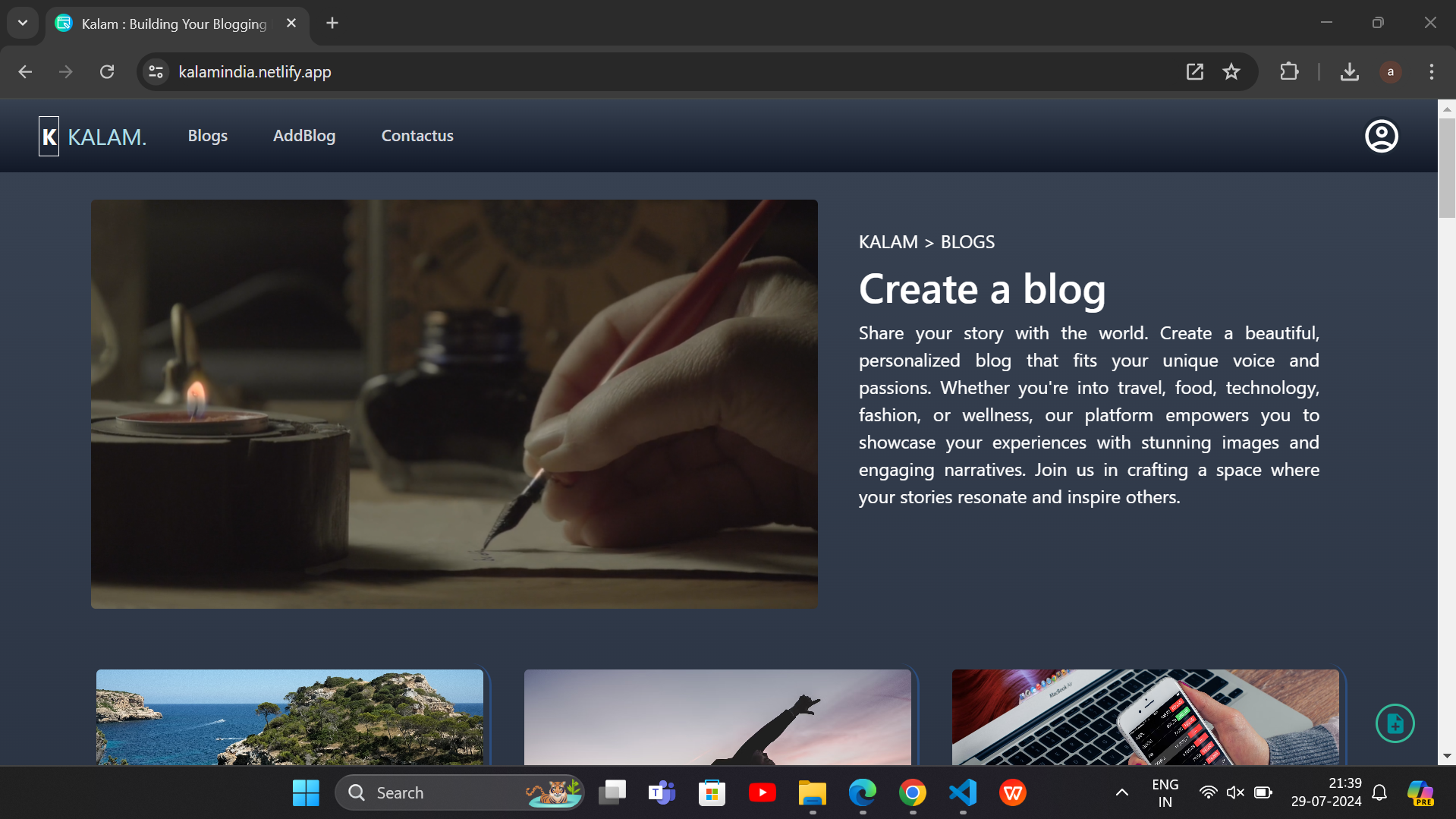
Task: Open a new browser tab
Action: click(332, 23)
